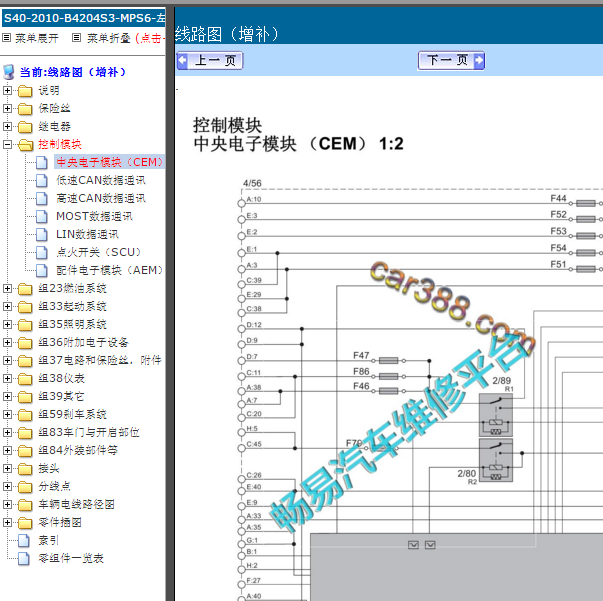
Task: Expand the 说明 folder node
Action: [x=7, y=90]
